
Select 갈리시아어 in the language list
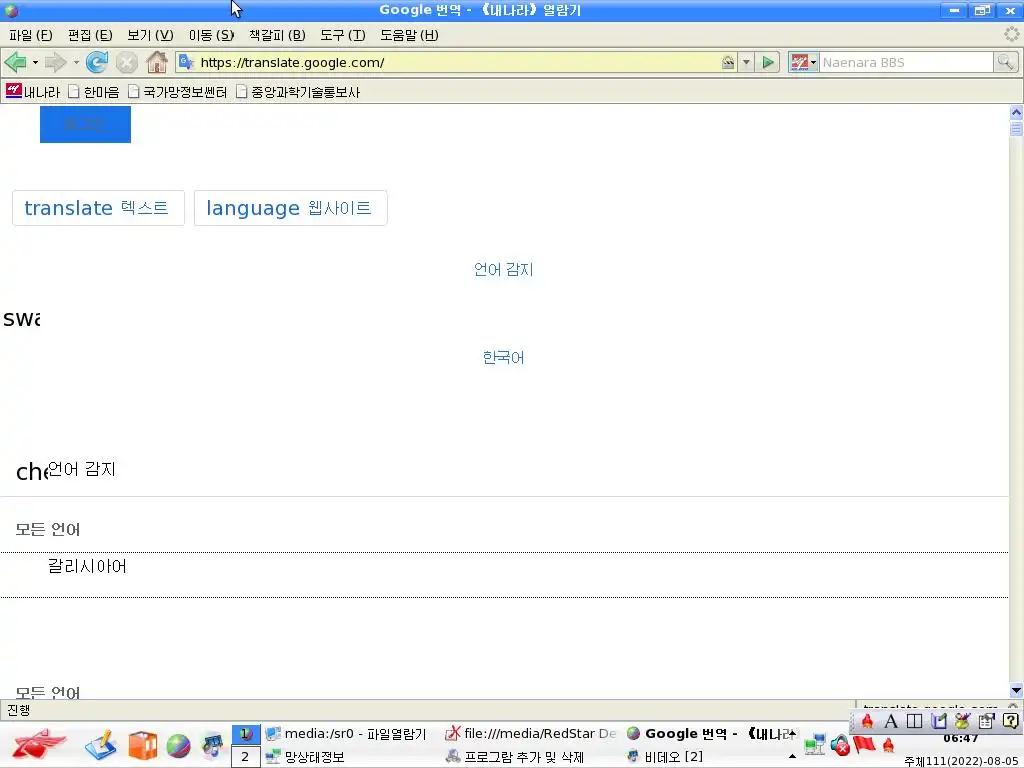tap(88, 566)
